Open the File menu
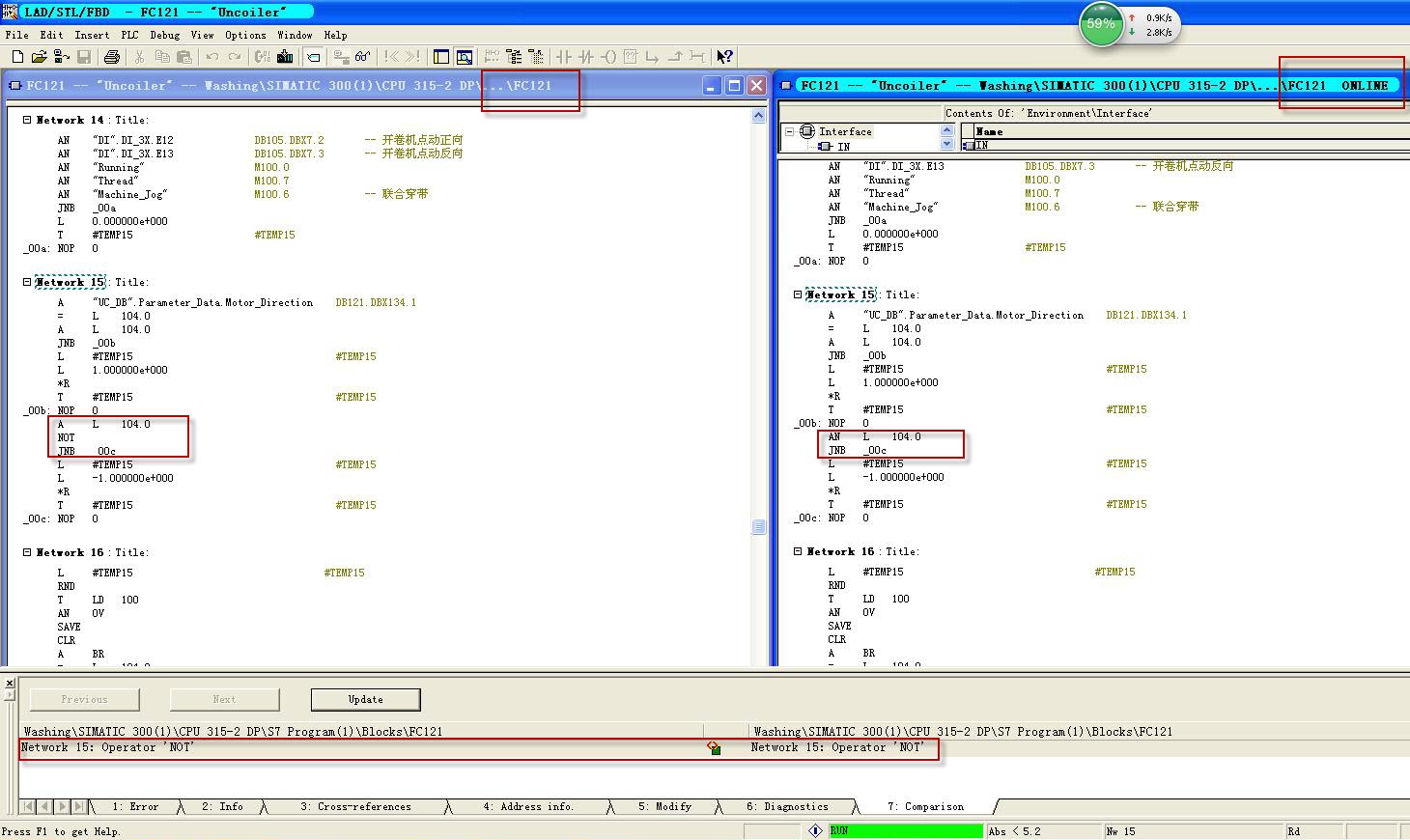This screenshot has width=1410, height=840. tap(16, 35)
